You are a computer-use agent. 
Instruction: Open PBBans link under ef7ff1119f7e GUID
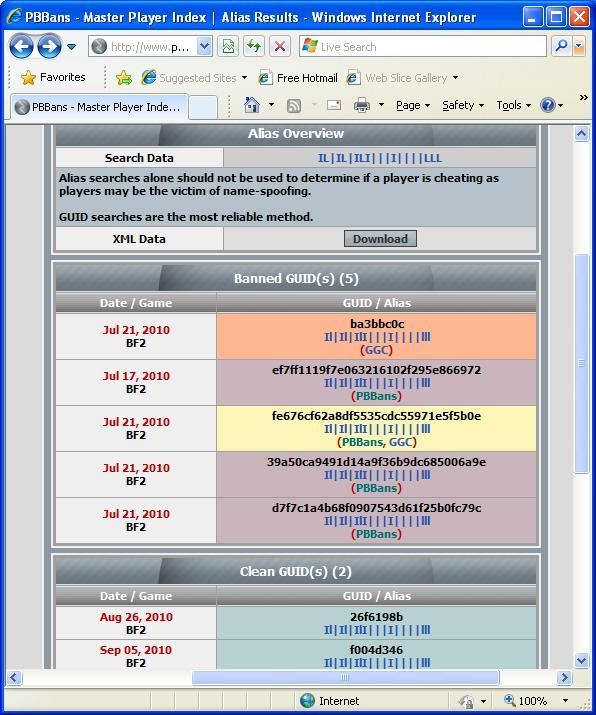[376, 396]
